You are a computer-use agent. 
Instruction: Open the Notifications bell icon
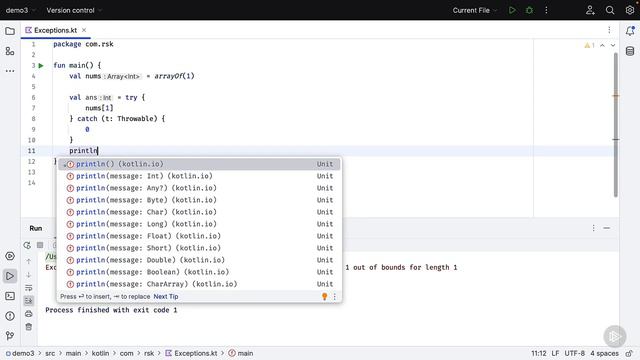point(630,31)
